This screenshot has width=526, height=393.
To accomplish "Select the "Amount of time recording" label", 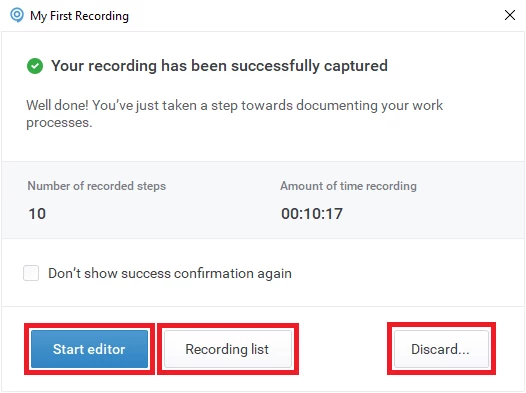I will (348, 186).
